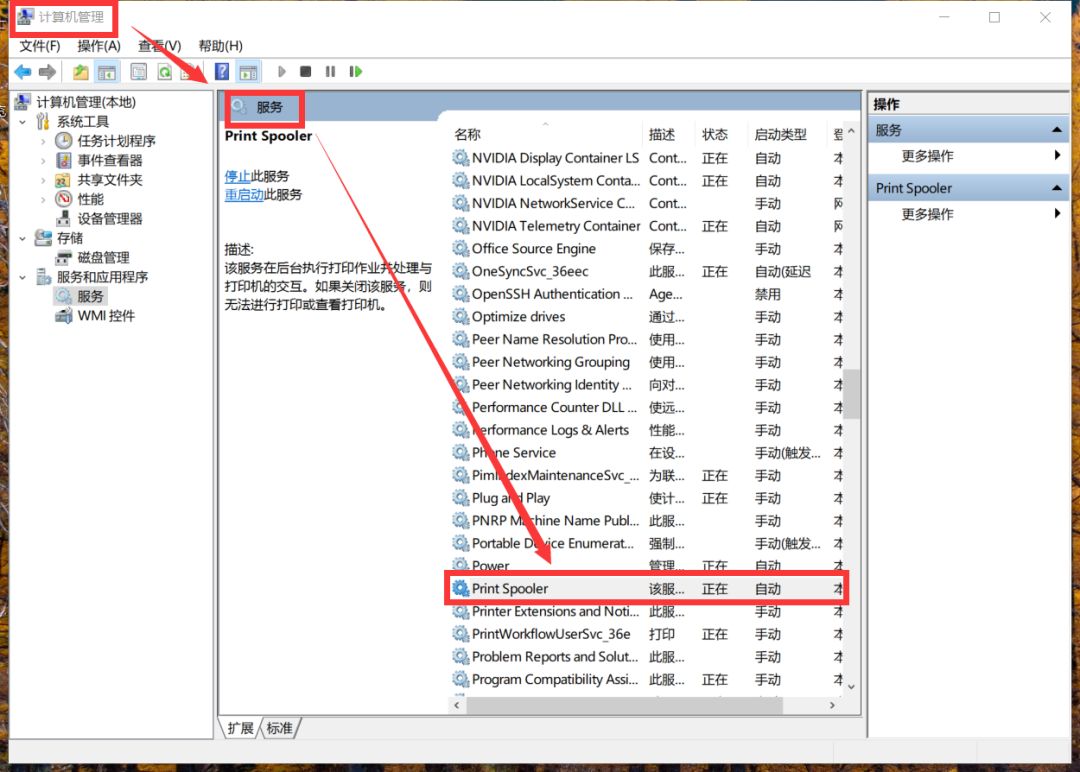Select Optimize drives service

[x=646, y=317]
